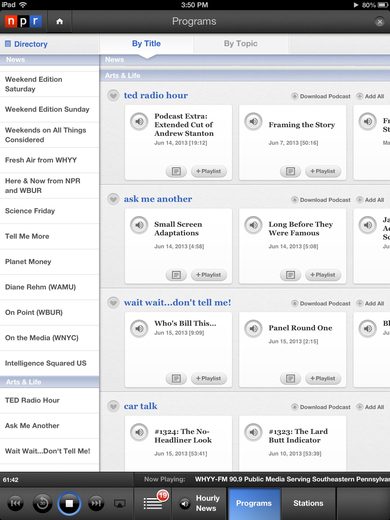Add Small Screen Adaptations to playlist
Viewport: 390px width, 520px height.
(x=209, y=275)
